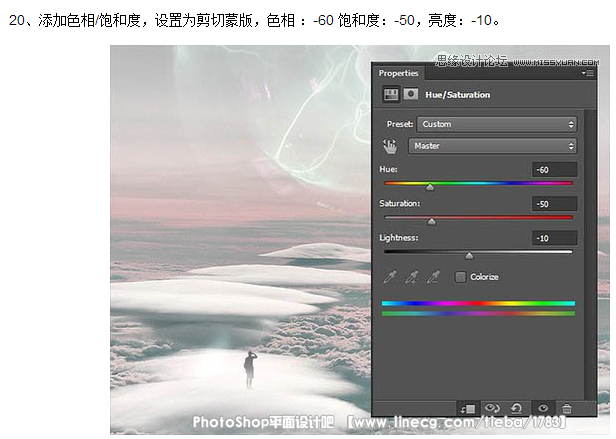
Task: Open the Preset dropdown showing Custom
Action: tap(497, 124)
